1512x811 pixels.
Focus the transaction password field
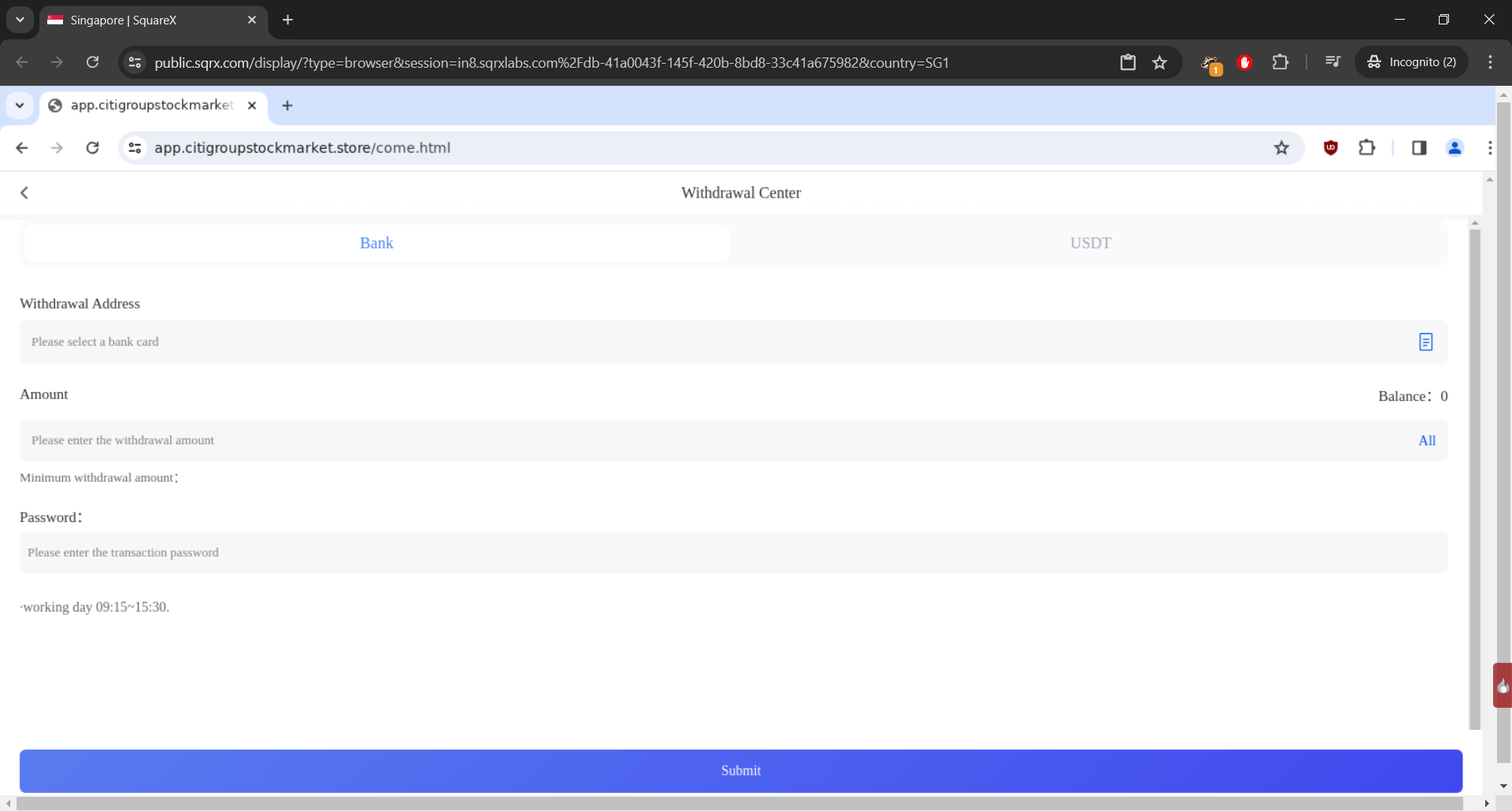[x=732, y=553]
